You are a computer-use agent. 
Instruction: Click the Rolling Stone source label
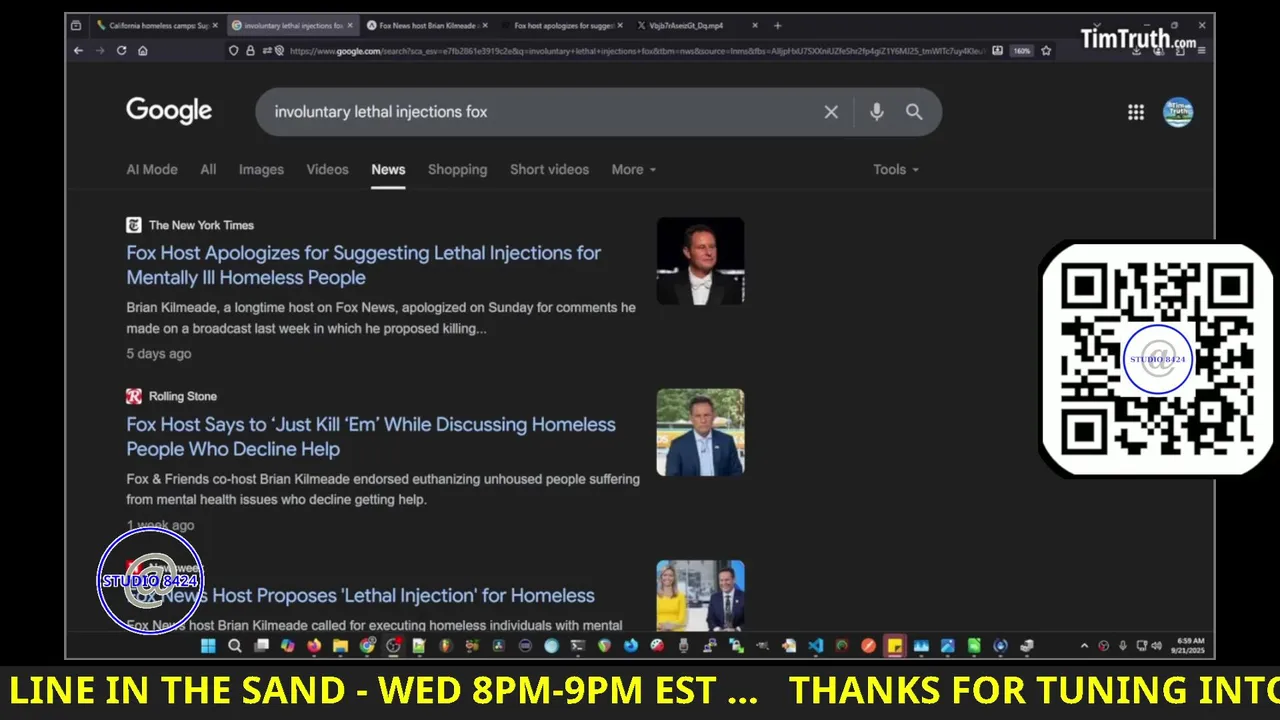pyautogui.click(x=183, y=396)
